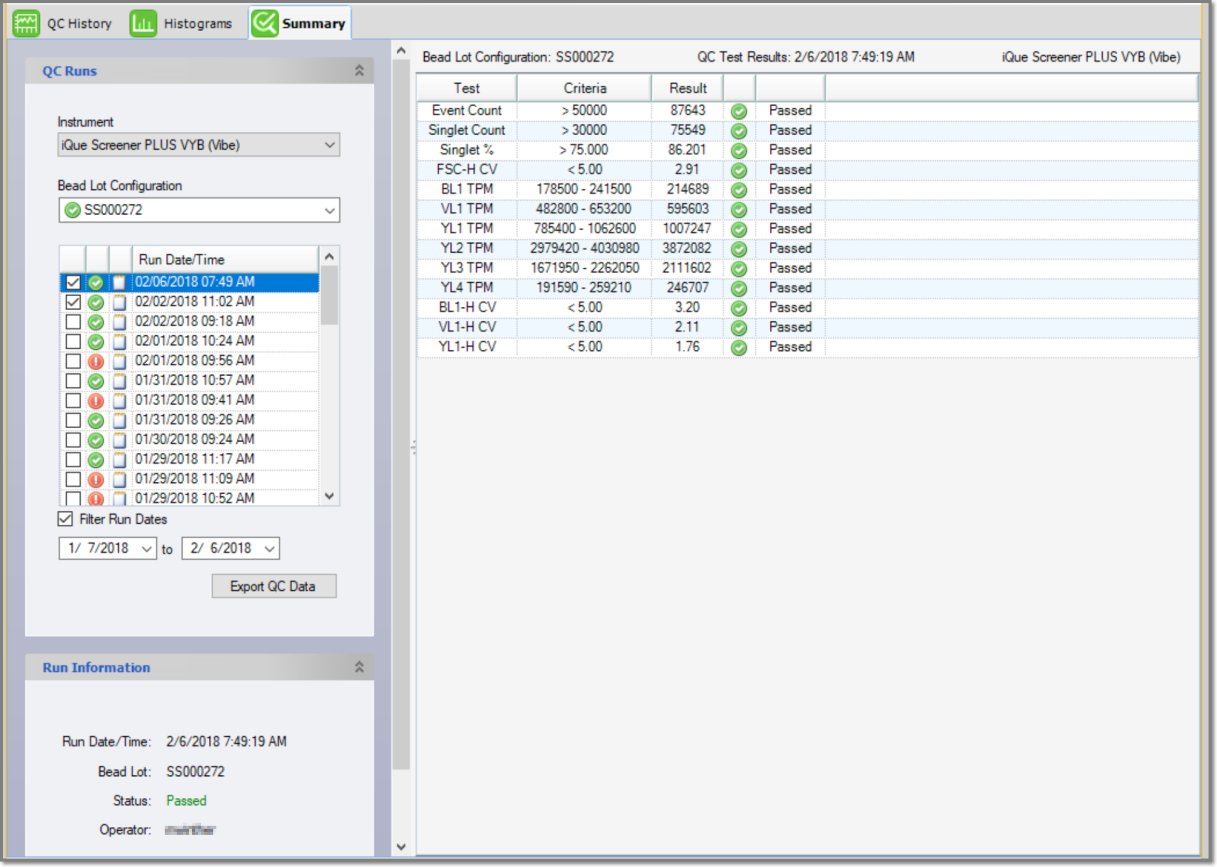Click the YL1-H CV passed status icon
The image size is (1217, 867).
[x=739, y=347]
